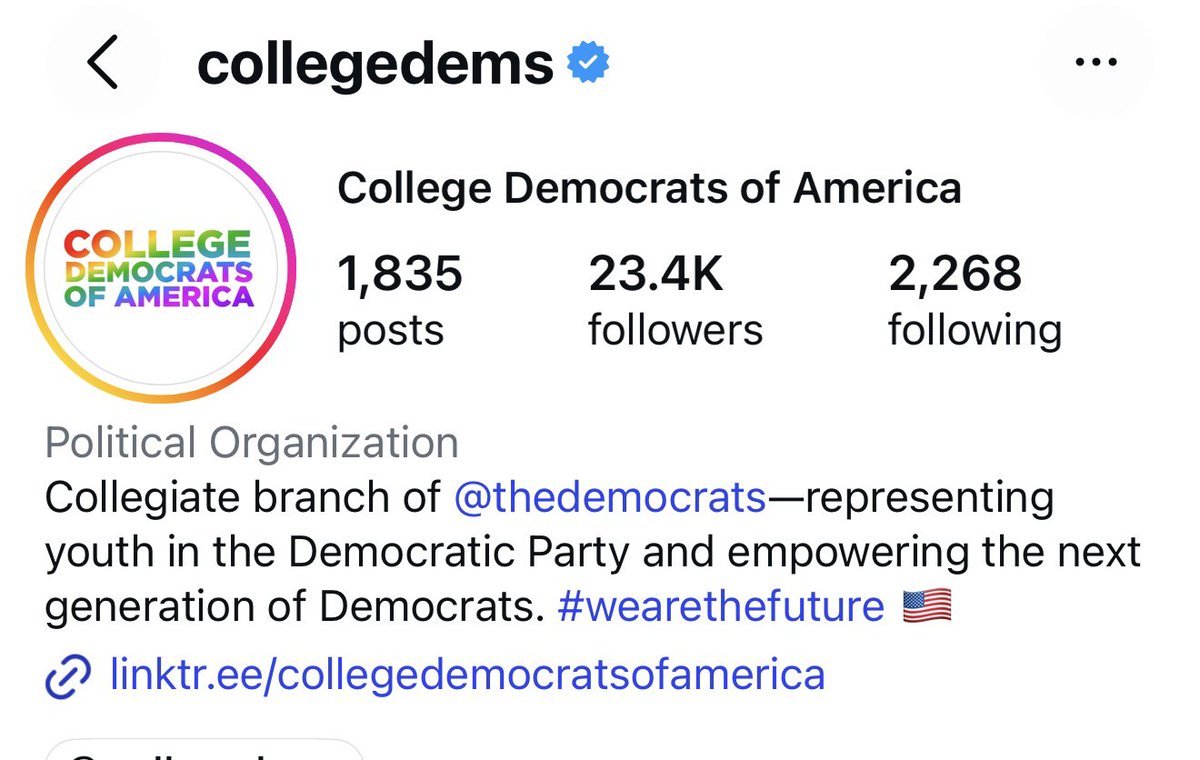Image resolution: width=1200 pixels, height=760 pixels.
Task: Show the 2,268 following list
Action: tap(975, 300)
